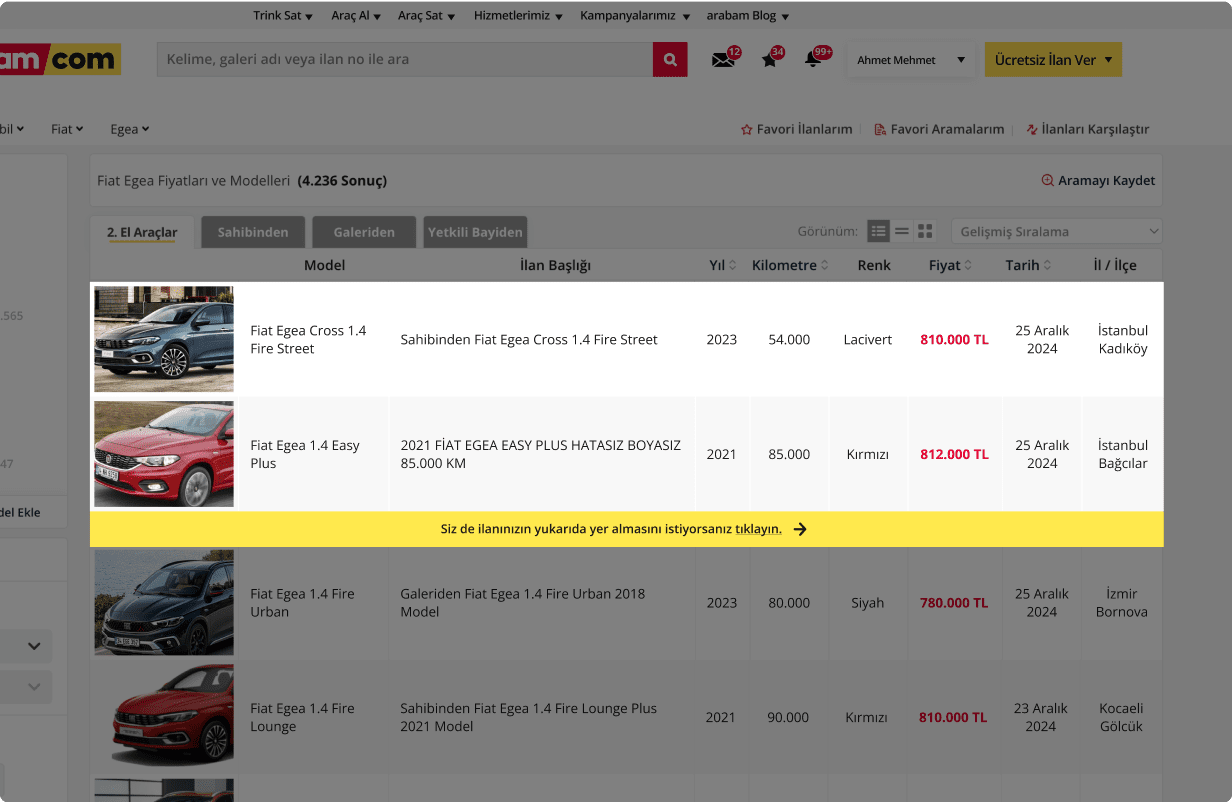Sort by Tarih column header

coord(1028,266)
